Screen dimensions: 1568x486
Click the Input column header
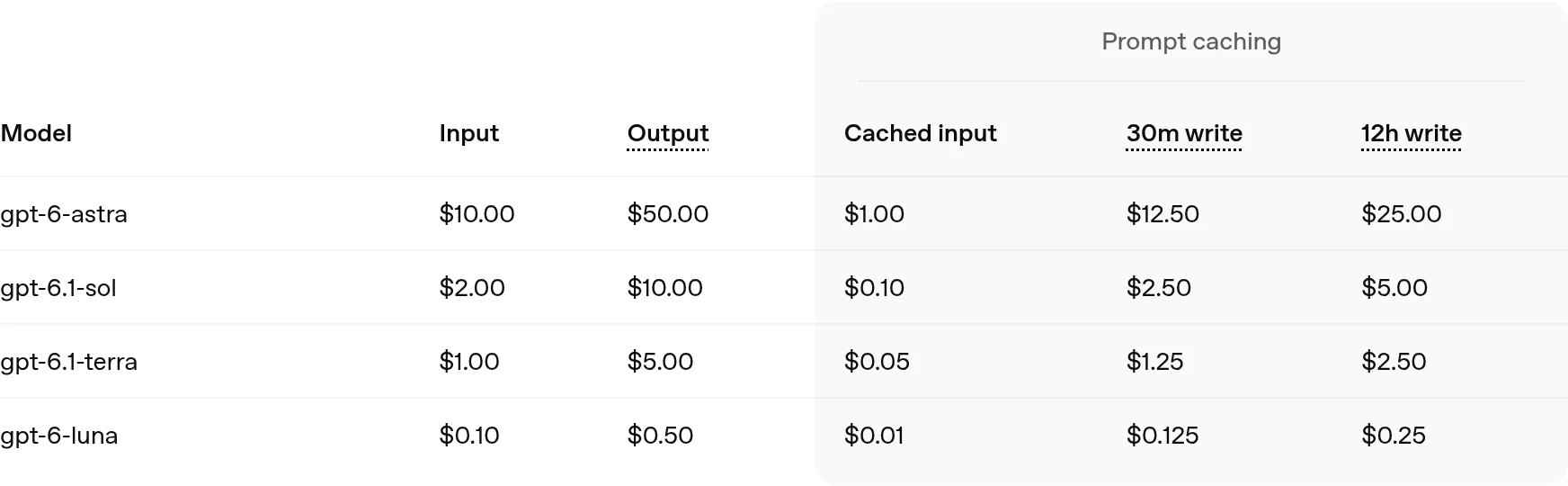tap(469, 133)
